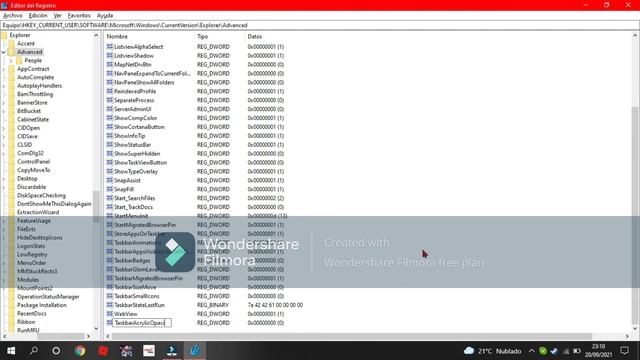Select the CLSID key
Viewport: 640px width, 360px height.
[x=24, y=145]
